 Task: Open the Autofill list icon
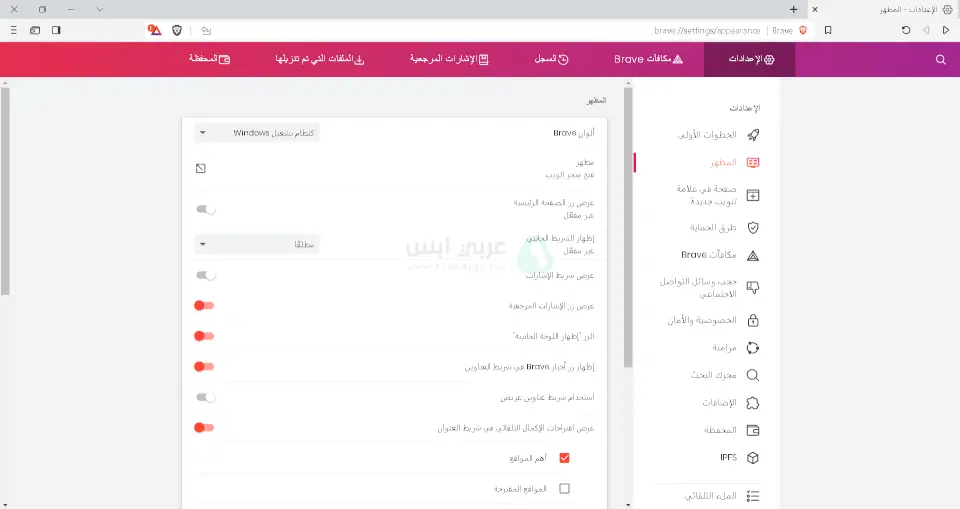[753, 496]
